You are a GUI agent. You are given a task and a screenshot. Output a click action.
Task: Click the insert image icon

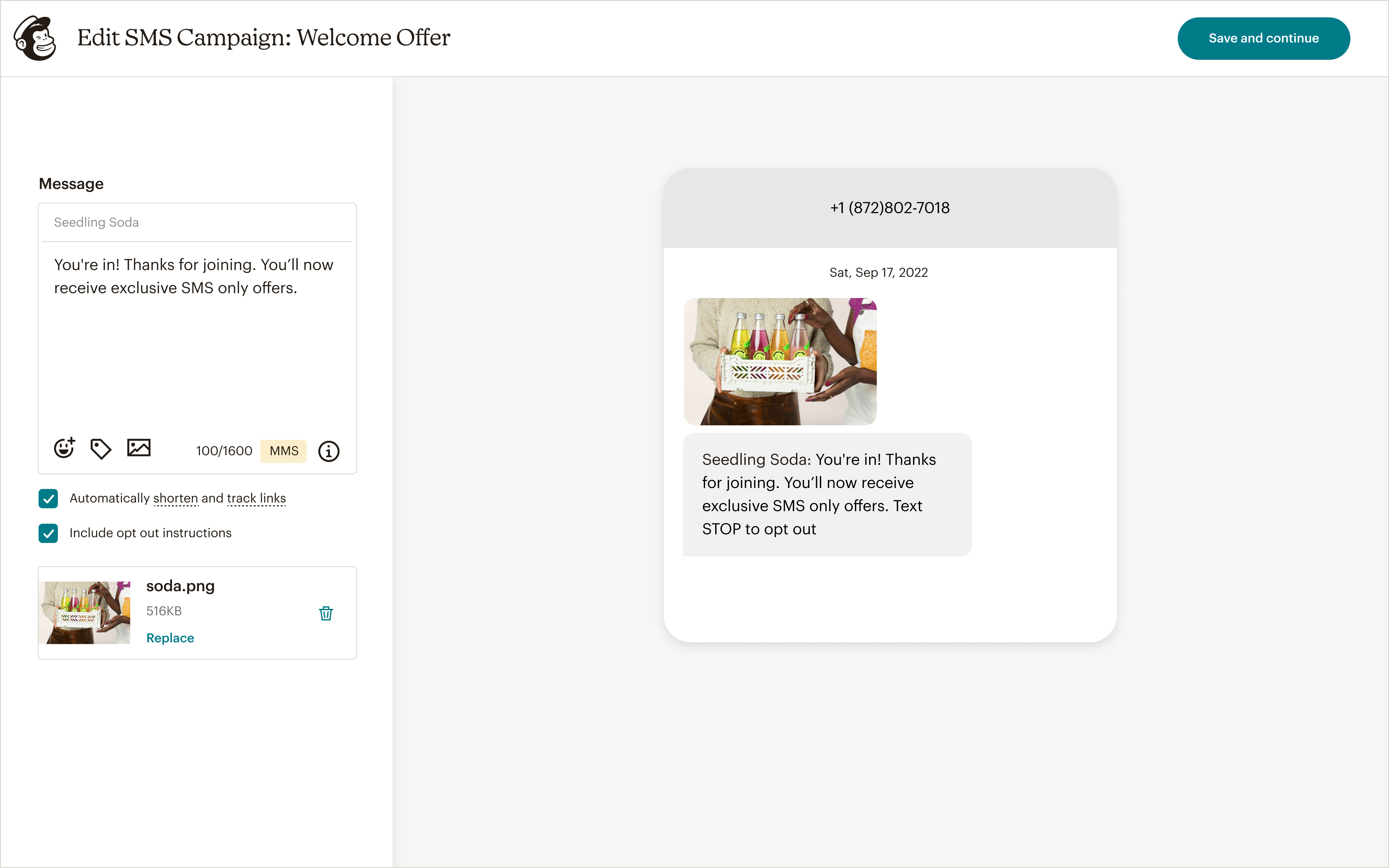[x=138, y=448]
